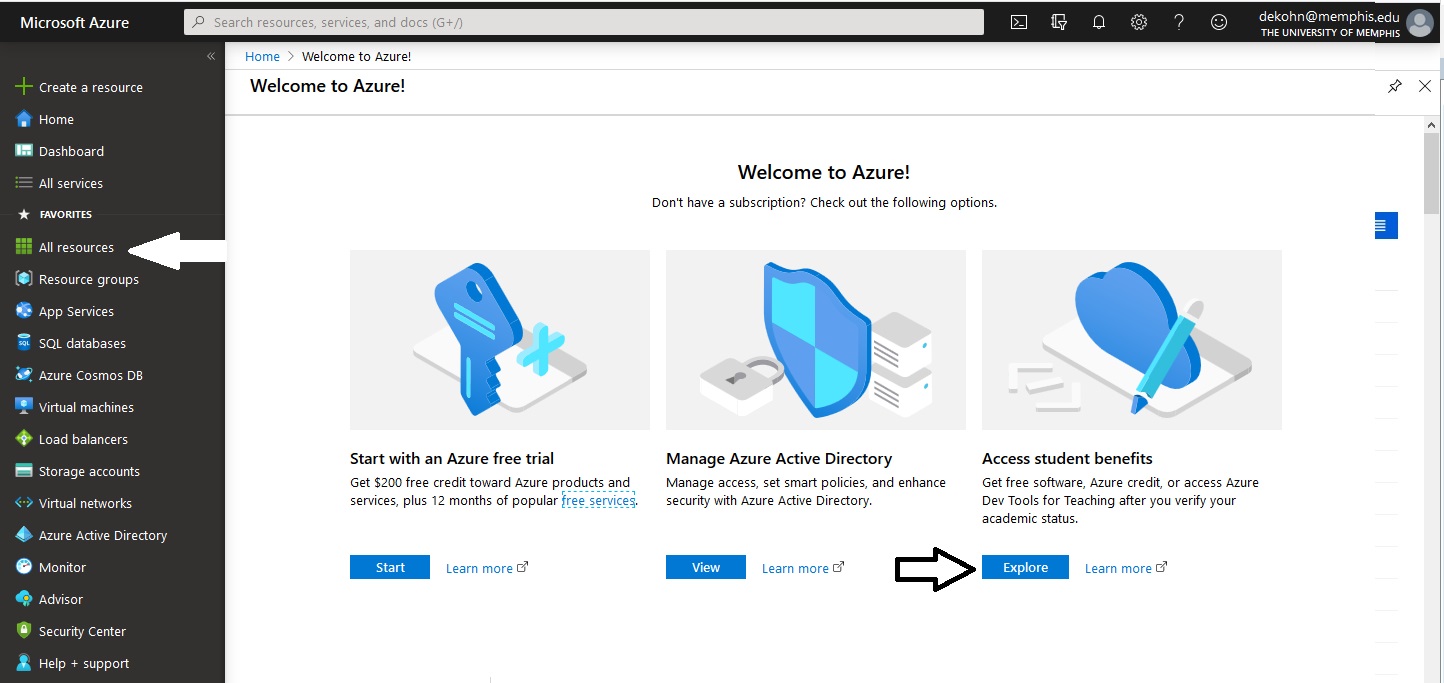Click the Create a resource plus icon
This screenshot has width=1444, height=683.
pyautogui.click(x=24, y=87)
